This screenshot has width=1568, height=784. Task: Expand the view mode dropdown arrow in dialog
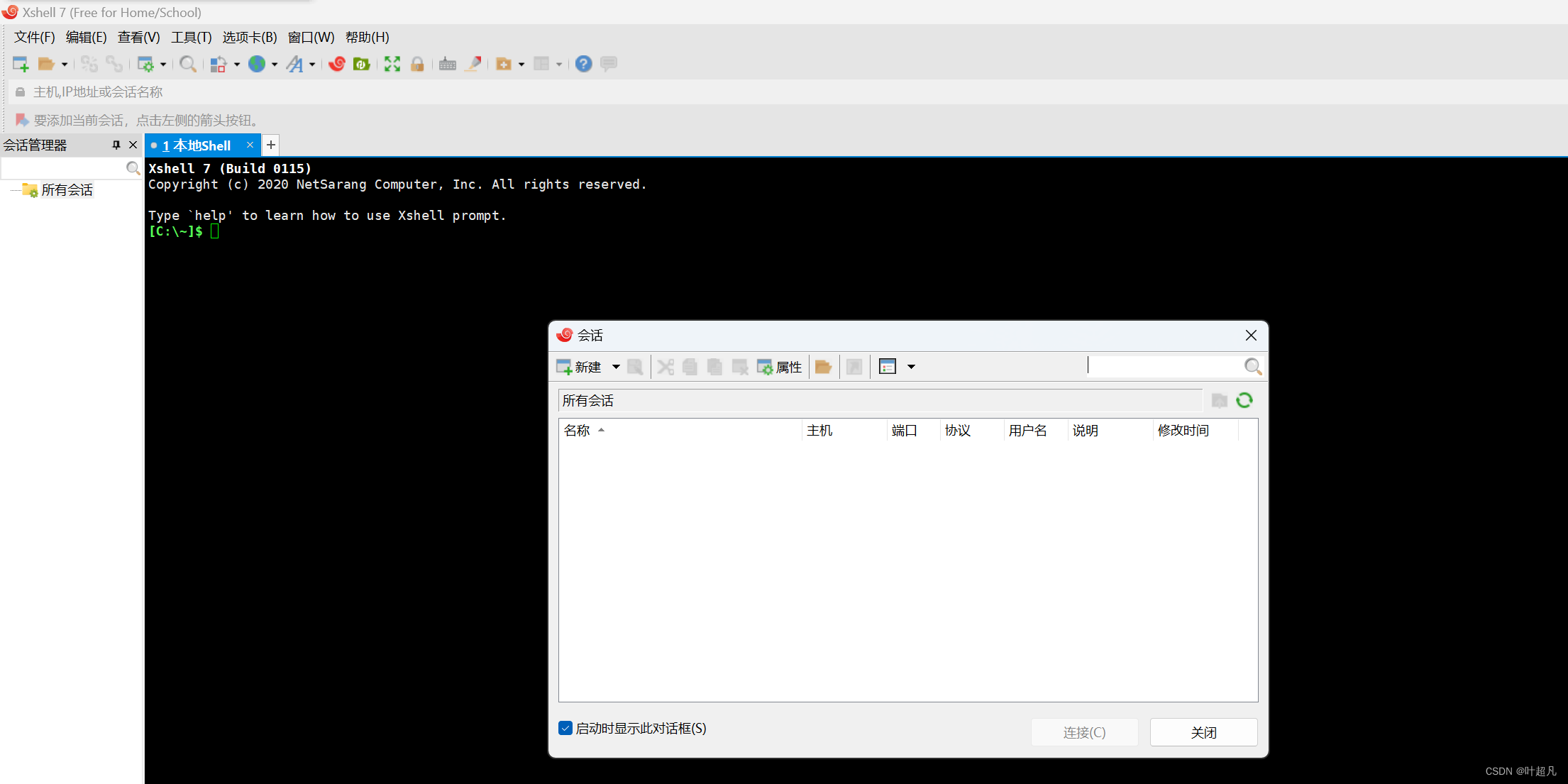912,367
